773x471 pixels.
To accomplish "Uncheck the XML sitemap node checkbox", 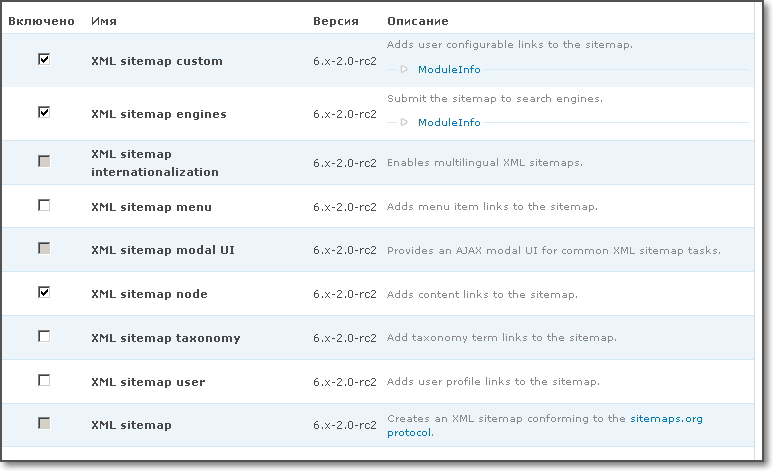I will pos(44,292).
